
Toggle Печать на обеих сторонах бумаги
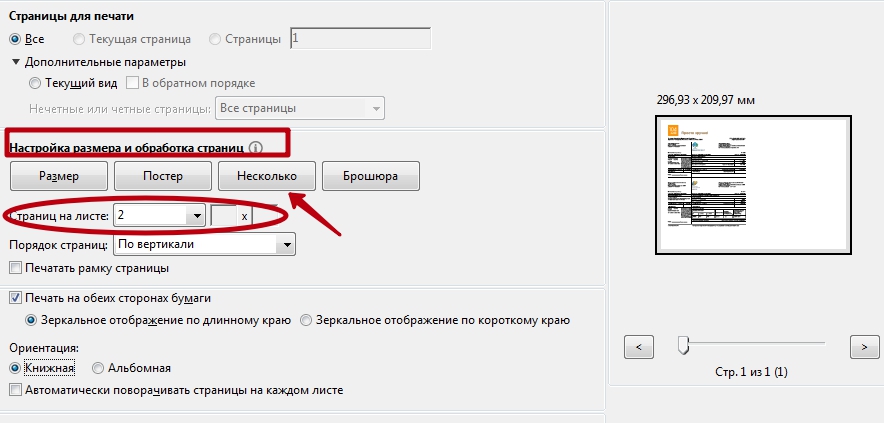coord(15,298)
